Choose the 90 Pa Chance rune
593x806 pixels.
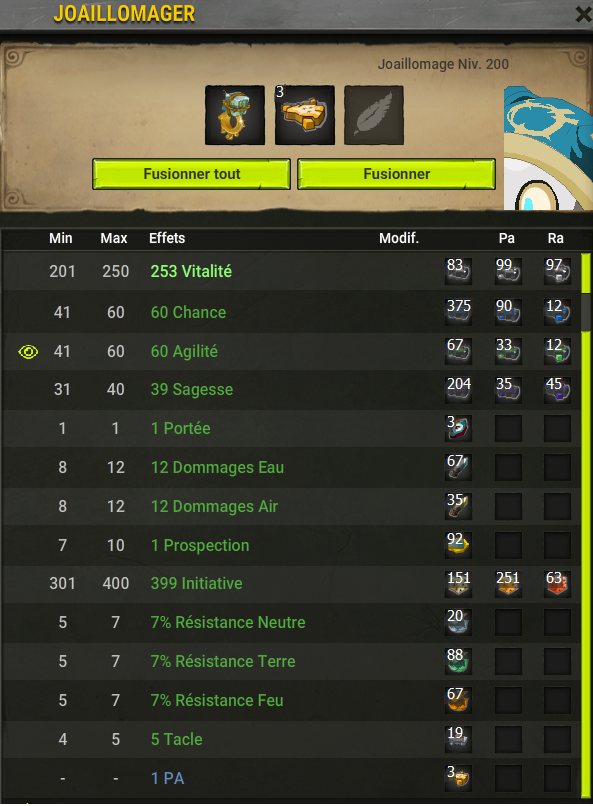(x=508, y=312)
